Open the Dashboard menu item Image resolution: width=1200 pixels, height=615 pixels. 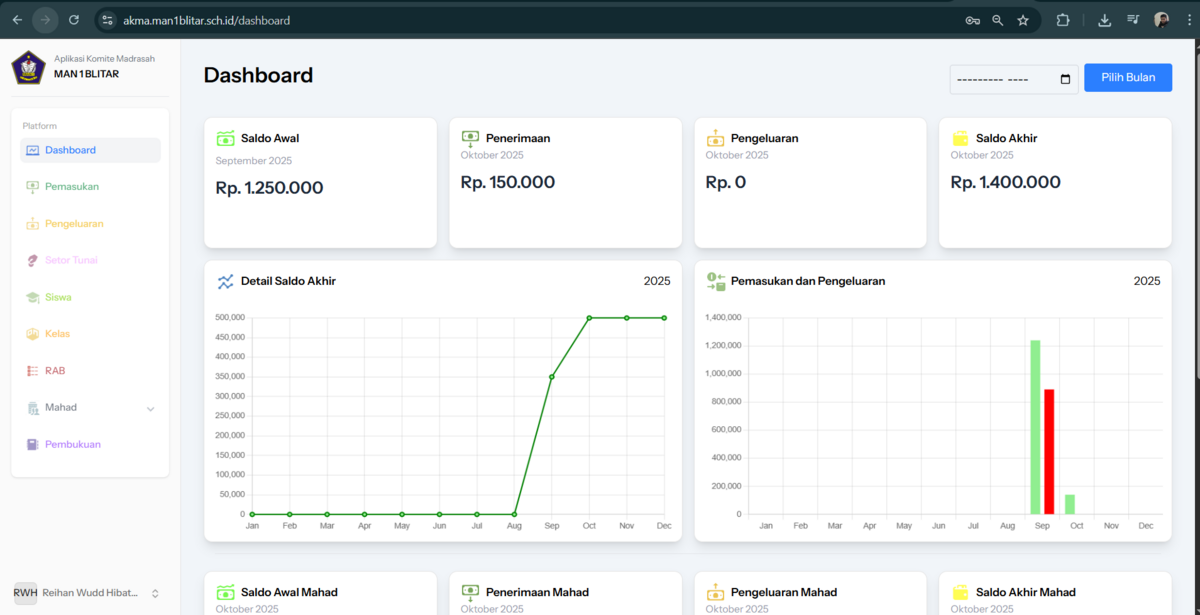point(70,150)
